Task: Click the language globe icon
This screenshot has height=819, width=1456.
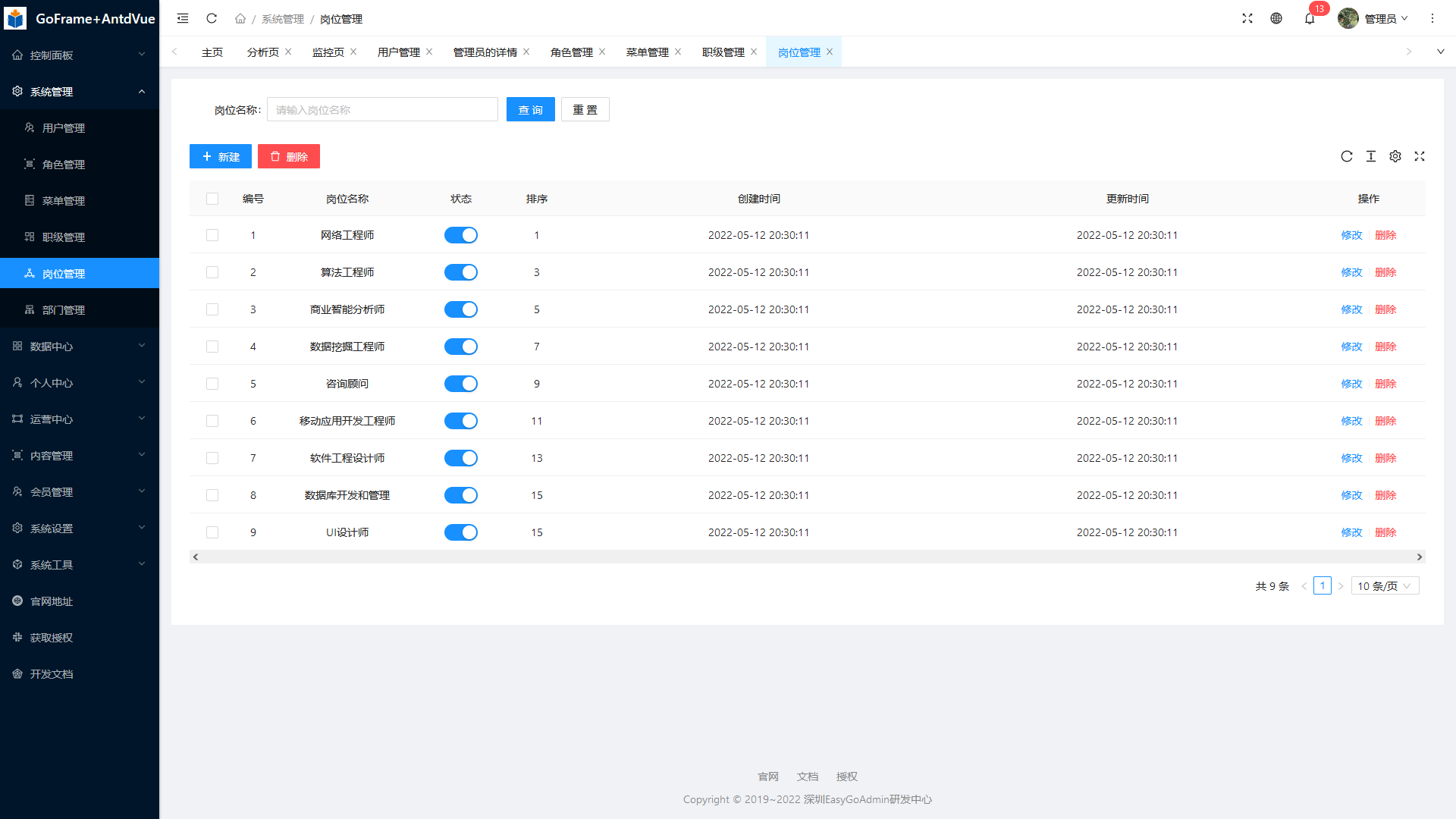Action: 1276,18
